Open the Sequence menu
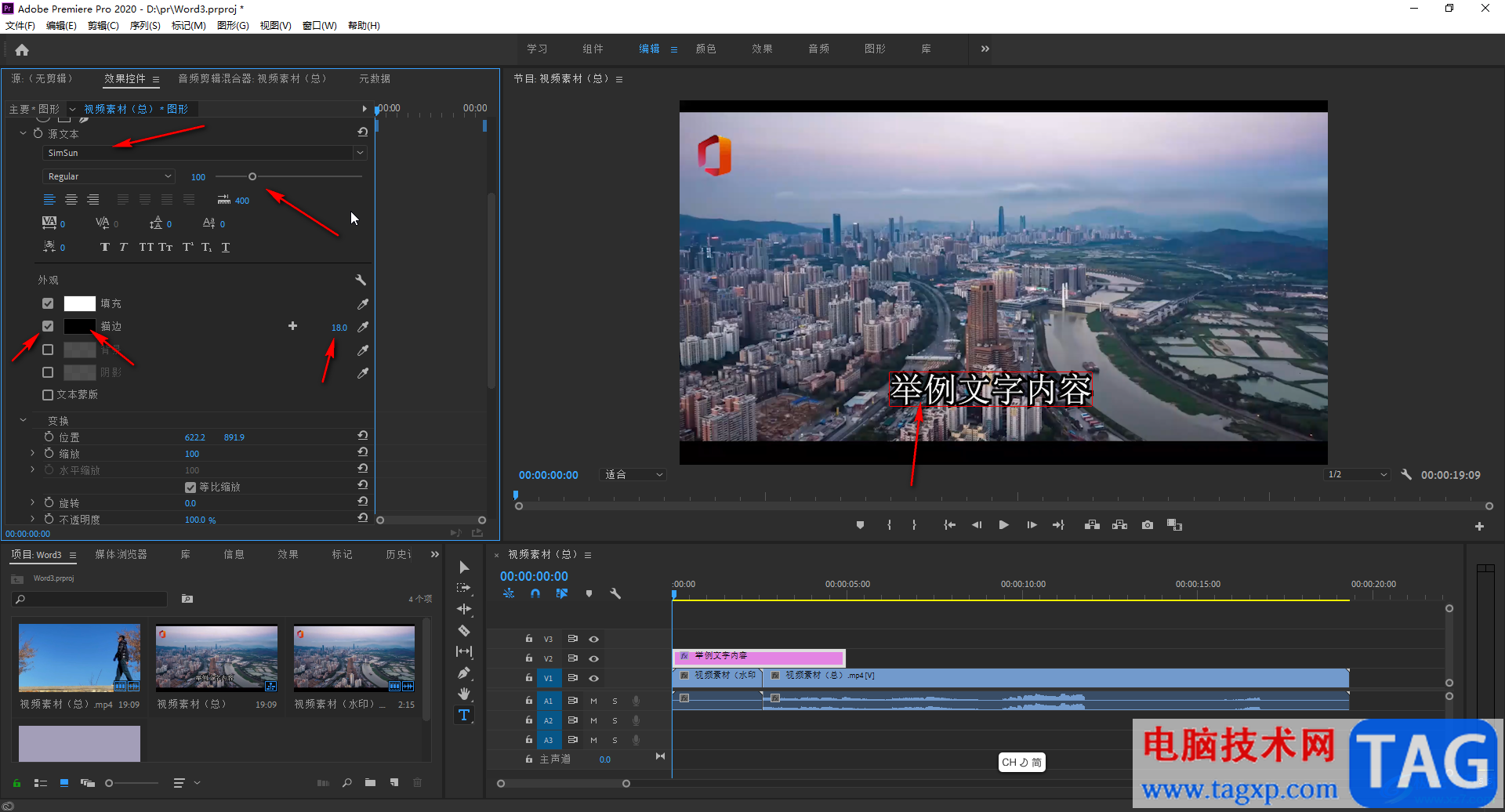Screen dimensions: 1505x812 pyautogui.click(x=145, y=26)
